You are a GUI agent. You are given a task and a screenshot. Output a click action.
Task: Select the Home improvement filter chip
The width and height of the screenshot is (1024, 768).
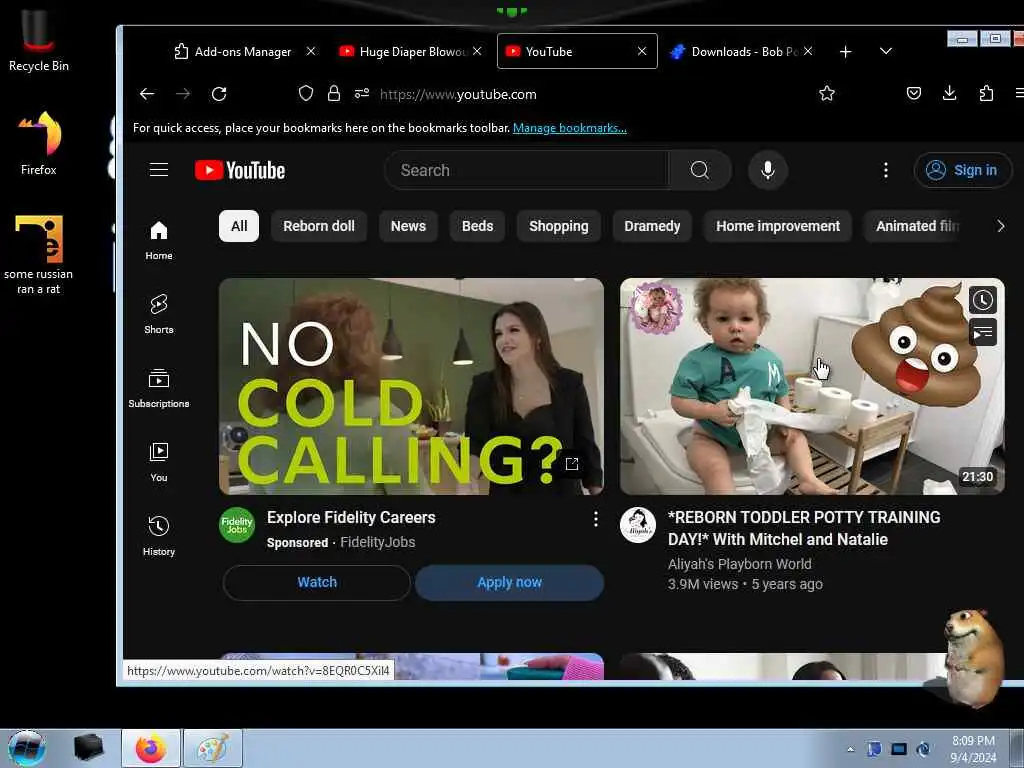click(778, 226)
